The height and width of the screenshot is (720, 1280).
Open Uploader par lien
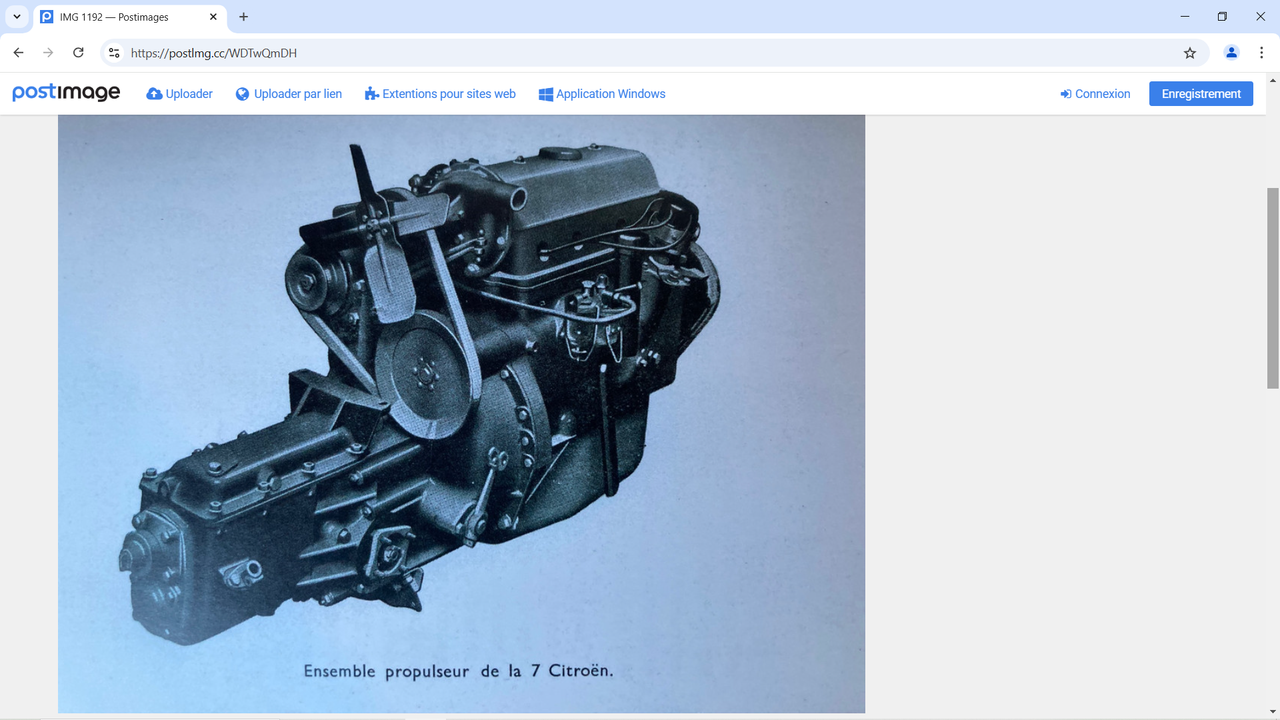pos(289,94)
